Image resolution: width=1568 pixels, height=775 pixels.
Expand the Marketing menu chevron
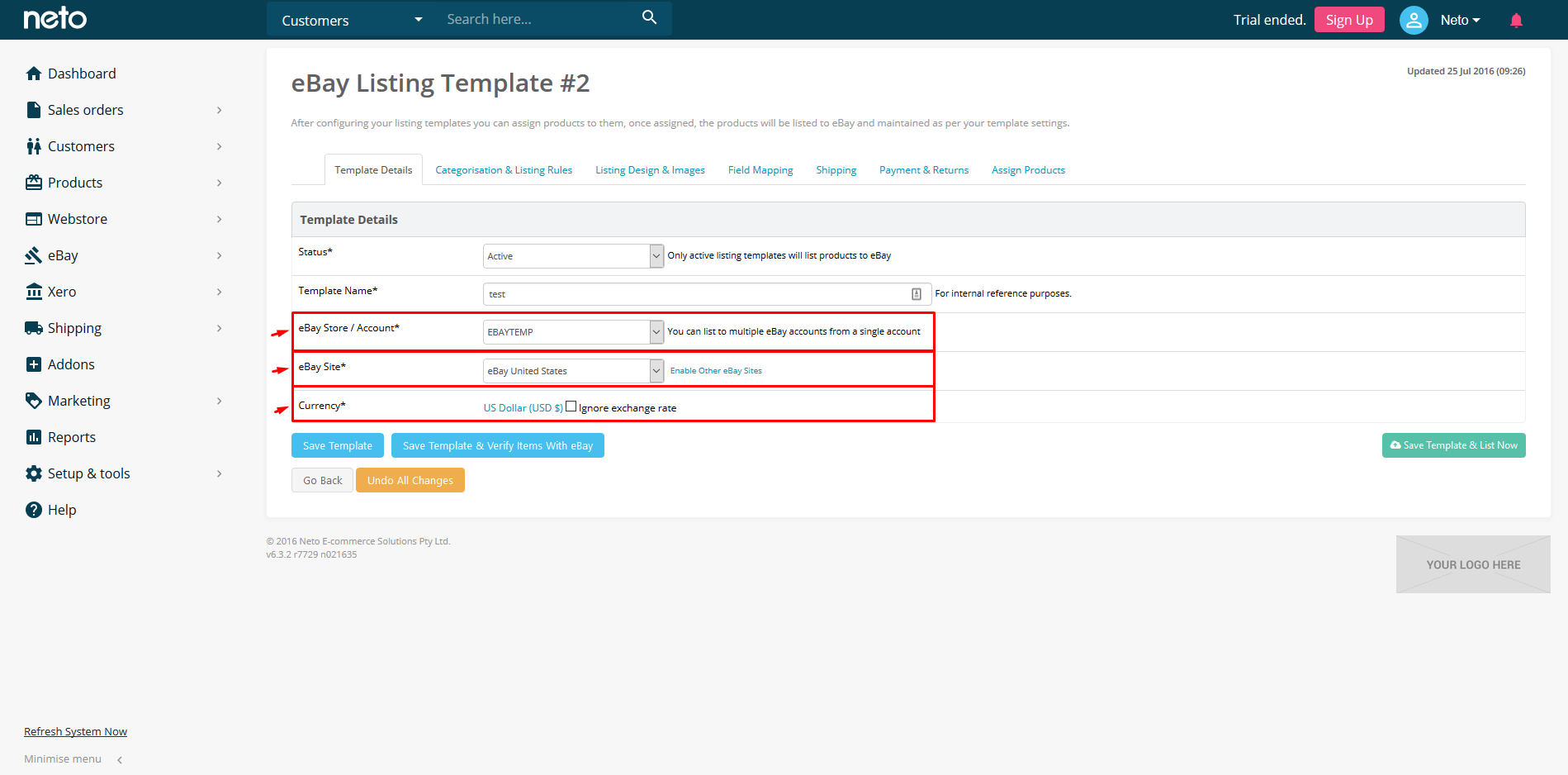[x=219, y=401]
